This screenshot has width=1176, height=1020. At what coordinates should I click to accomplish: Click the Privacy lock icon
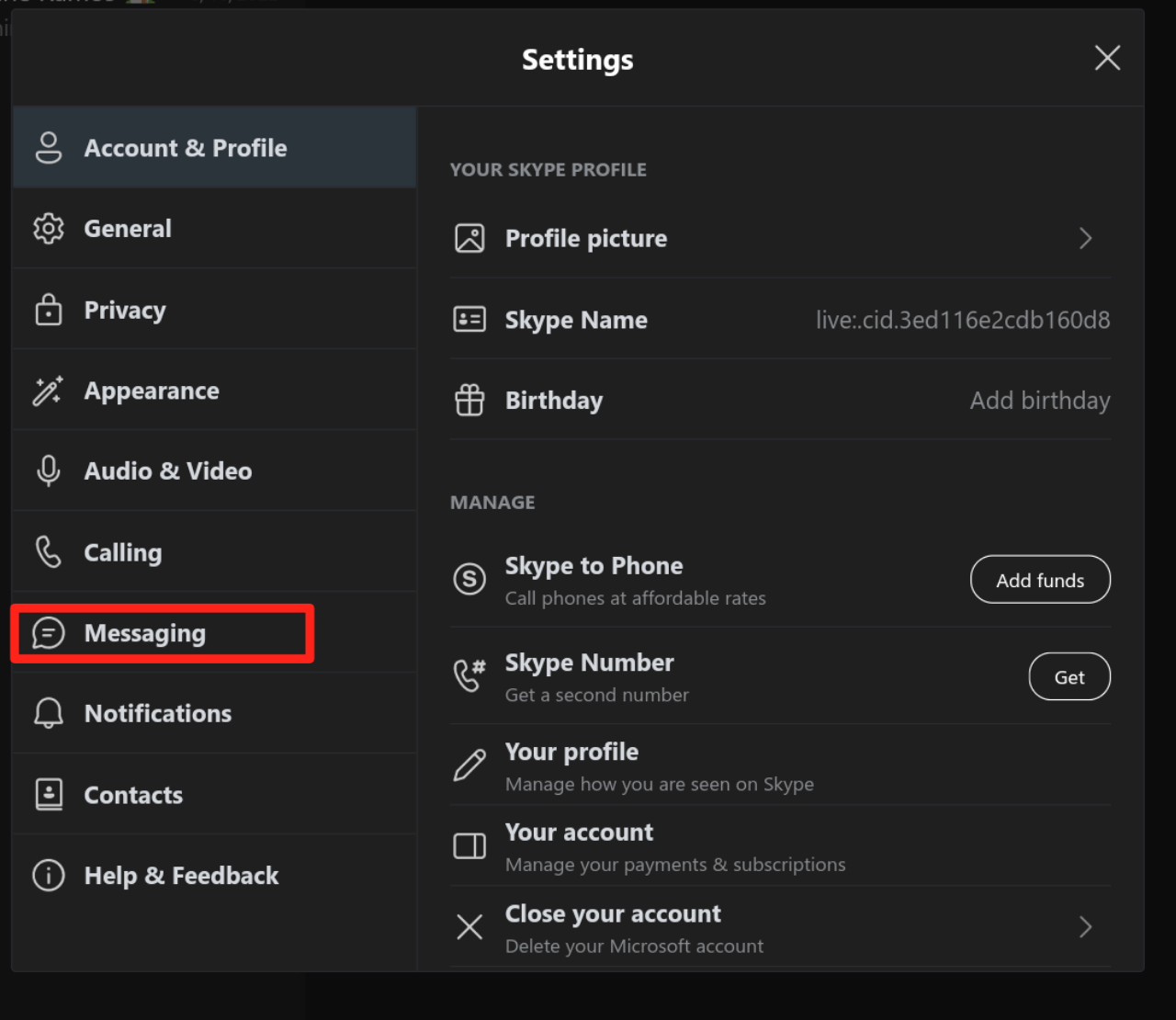[x=49, y=310]
